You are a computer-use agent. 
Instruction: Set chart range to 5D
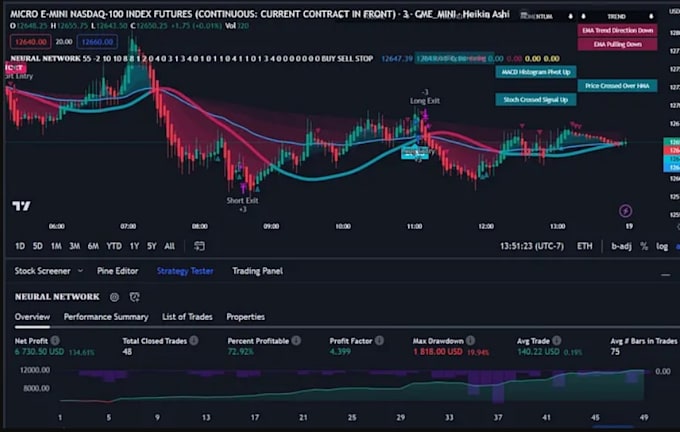(38, 246)
